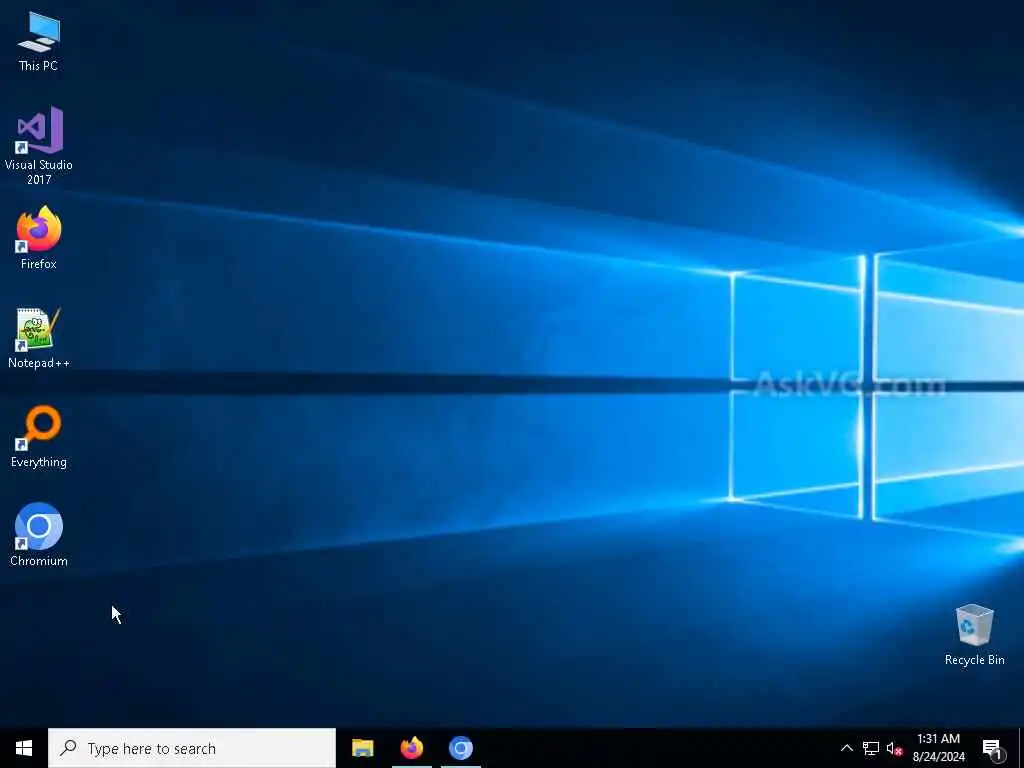Open the network status tray icon
This screenshot has height=768, width=1024.
(871, 748)
